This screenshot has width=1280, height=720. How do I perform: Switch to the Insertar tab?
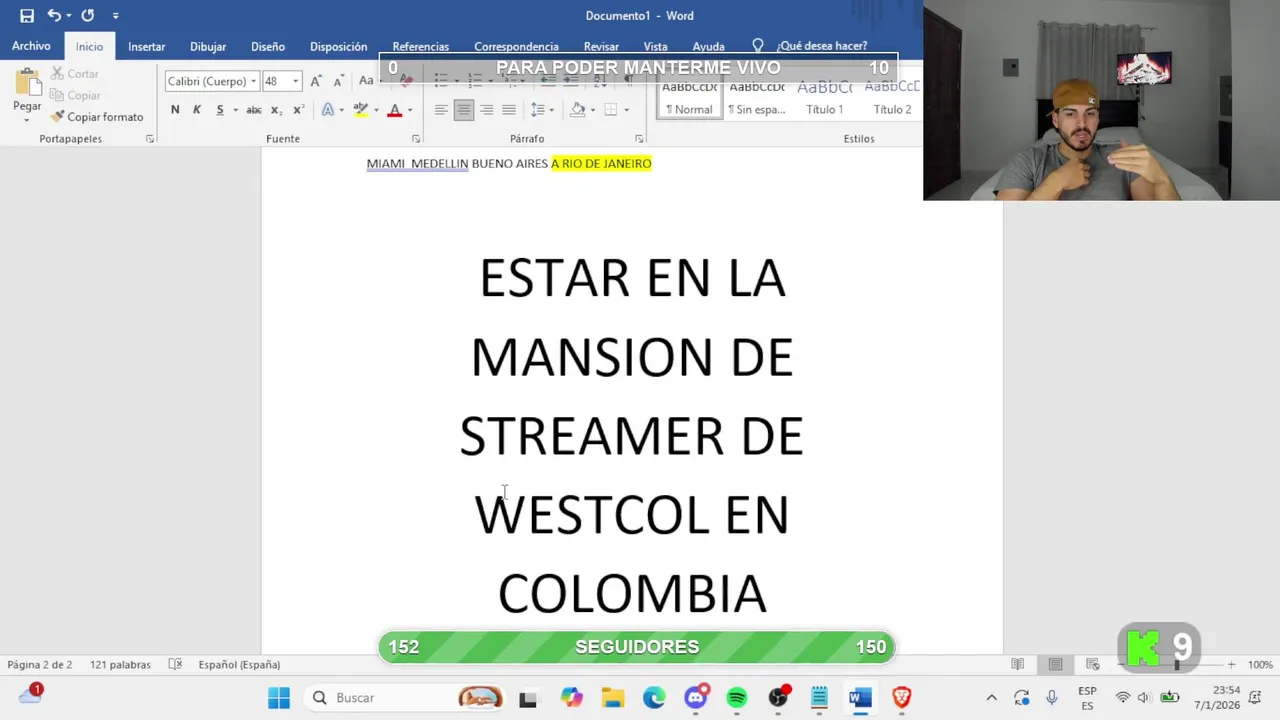pos(146,46)
